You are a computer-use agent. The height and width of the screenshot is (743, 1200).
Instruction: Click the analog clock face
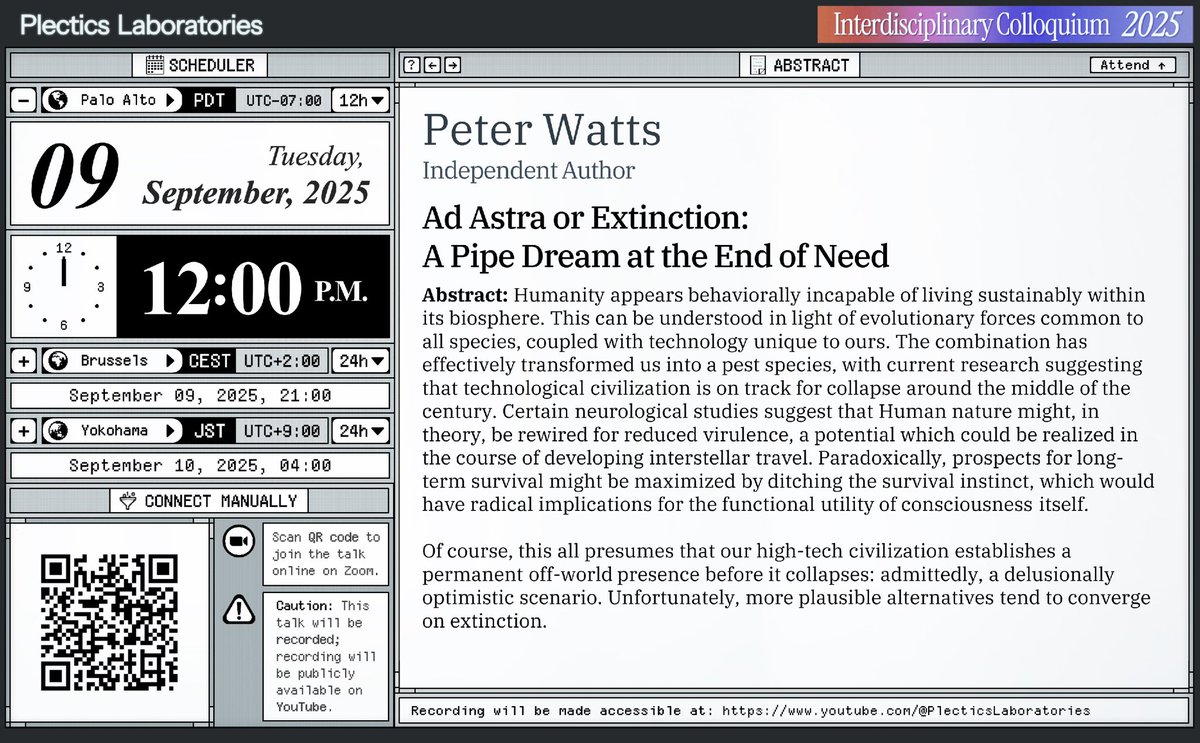(64, 286)
